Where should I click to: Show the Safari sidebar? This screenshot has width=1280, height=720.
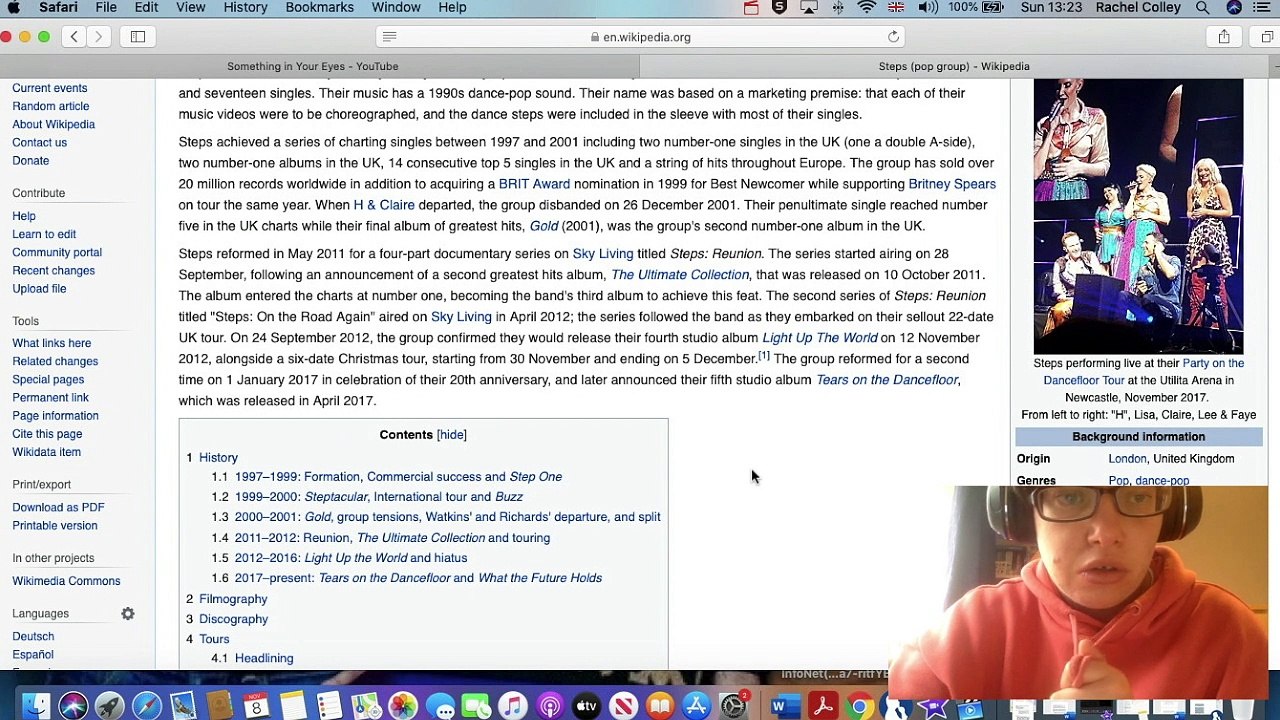(138, 37)
